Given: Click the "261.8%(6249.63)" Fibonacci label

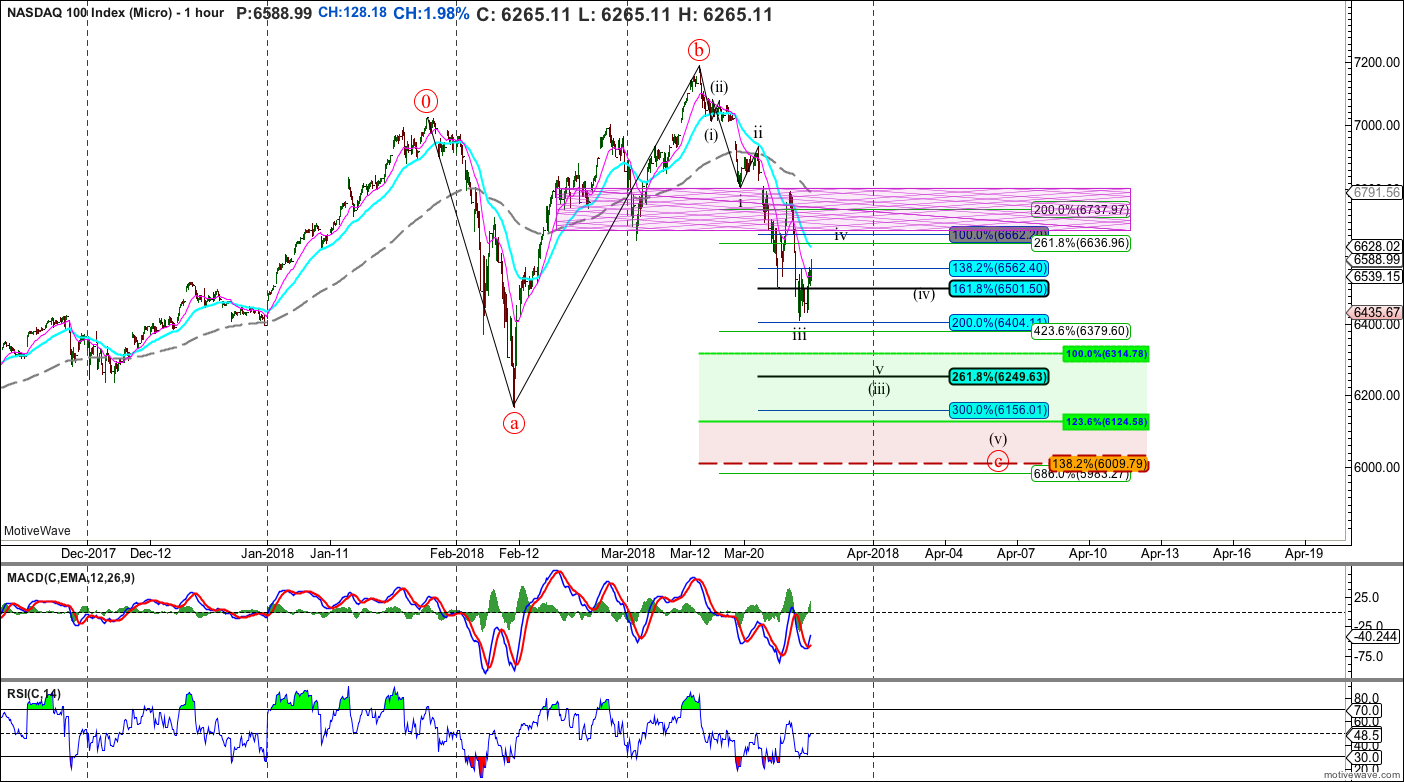Looking at the screenshot, I should [x=997, y=377].
